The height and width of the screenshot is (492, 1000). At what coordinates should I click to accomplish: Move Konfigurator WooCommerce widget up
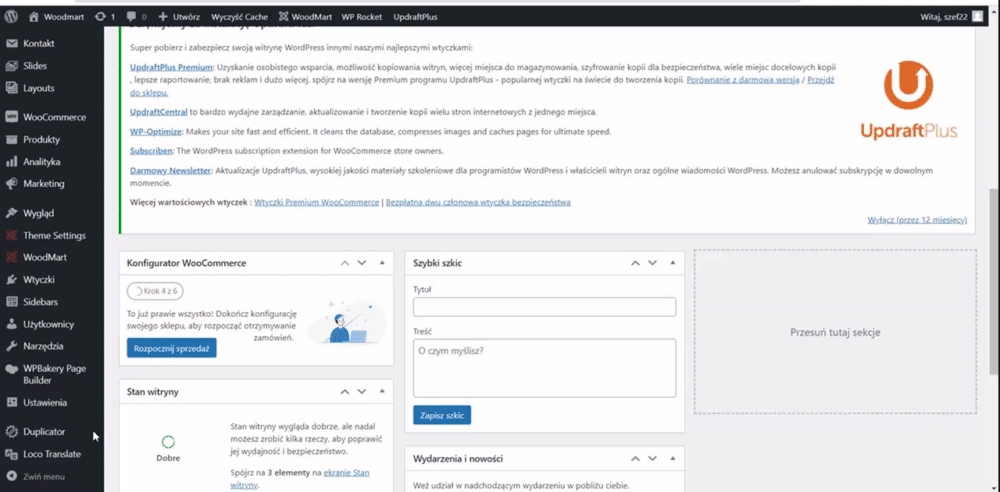(x=344, y=263)
